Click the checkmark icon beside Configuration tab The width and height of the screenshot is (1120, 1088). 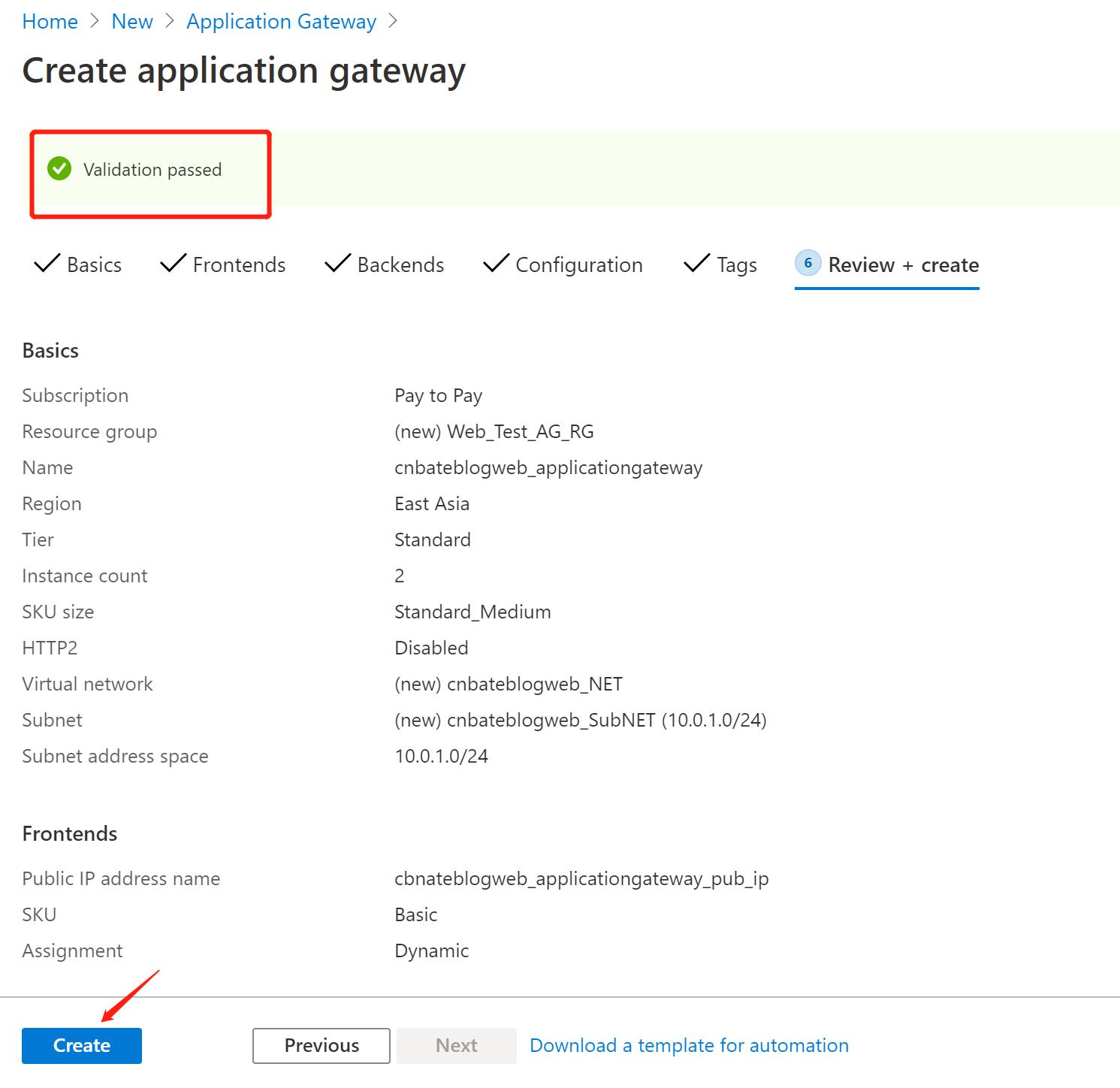[495, 264]
